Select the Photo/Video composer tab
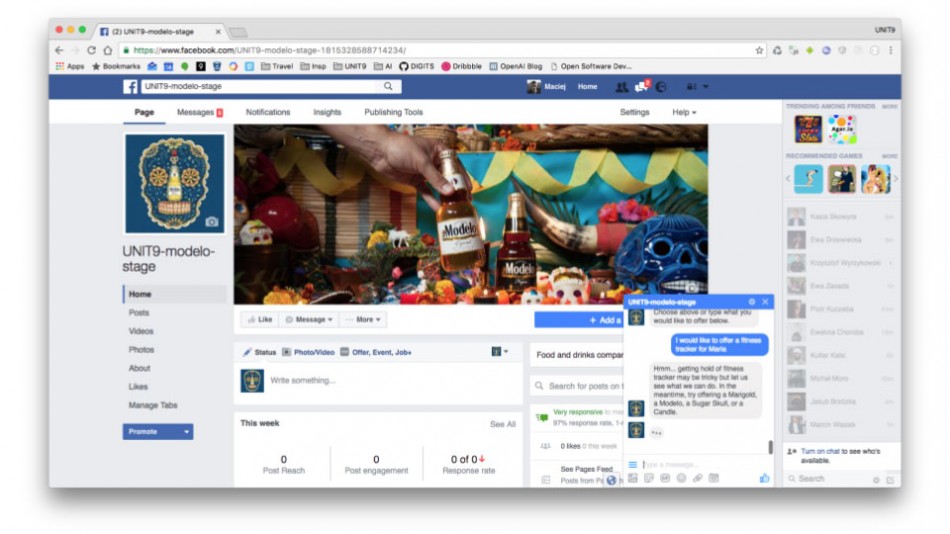The height and width of the screenshot is (534, 950). pos(308,352)
